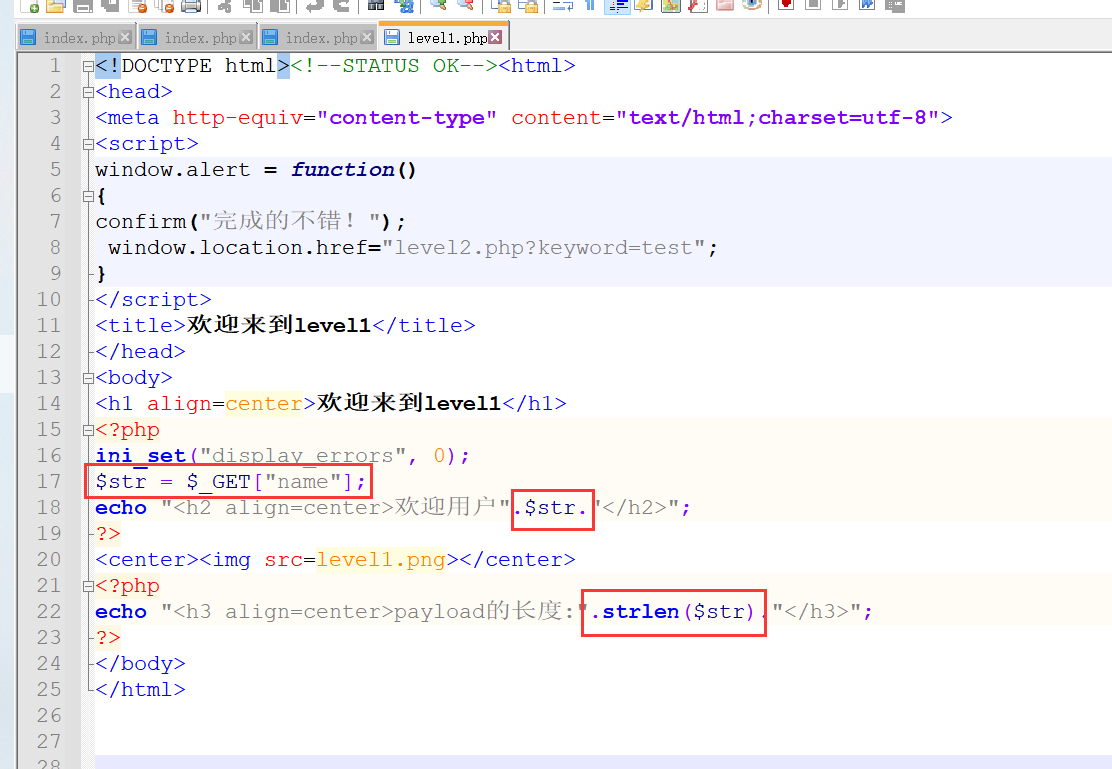Open the Replace dialog icon
Viewport: 1112px width, 769px height.
(405, 8)
